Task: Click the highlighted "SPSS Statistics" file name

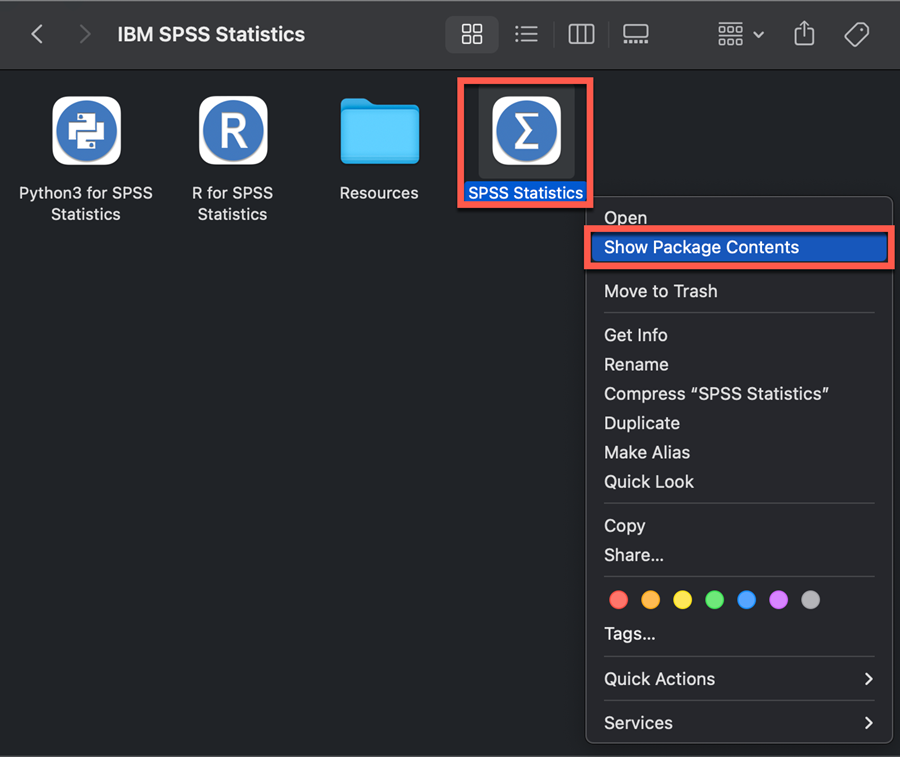Action: [x=526, y=193]
